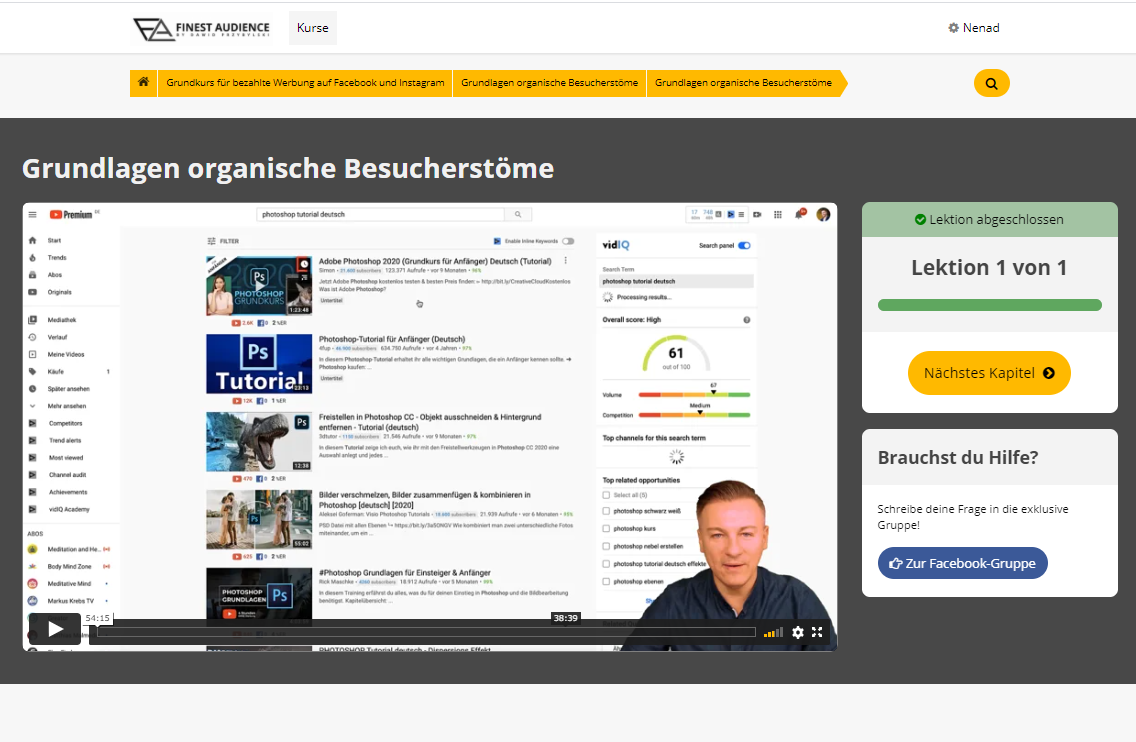The image size is (1136, 742).
Task: Click the YouTube search magnifier button in video
Action: coord(518,214)
